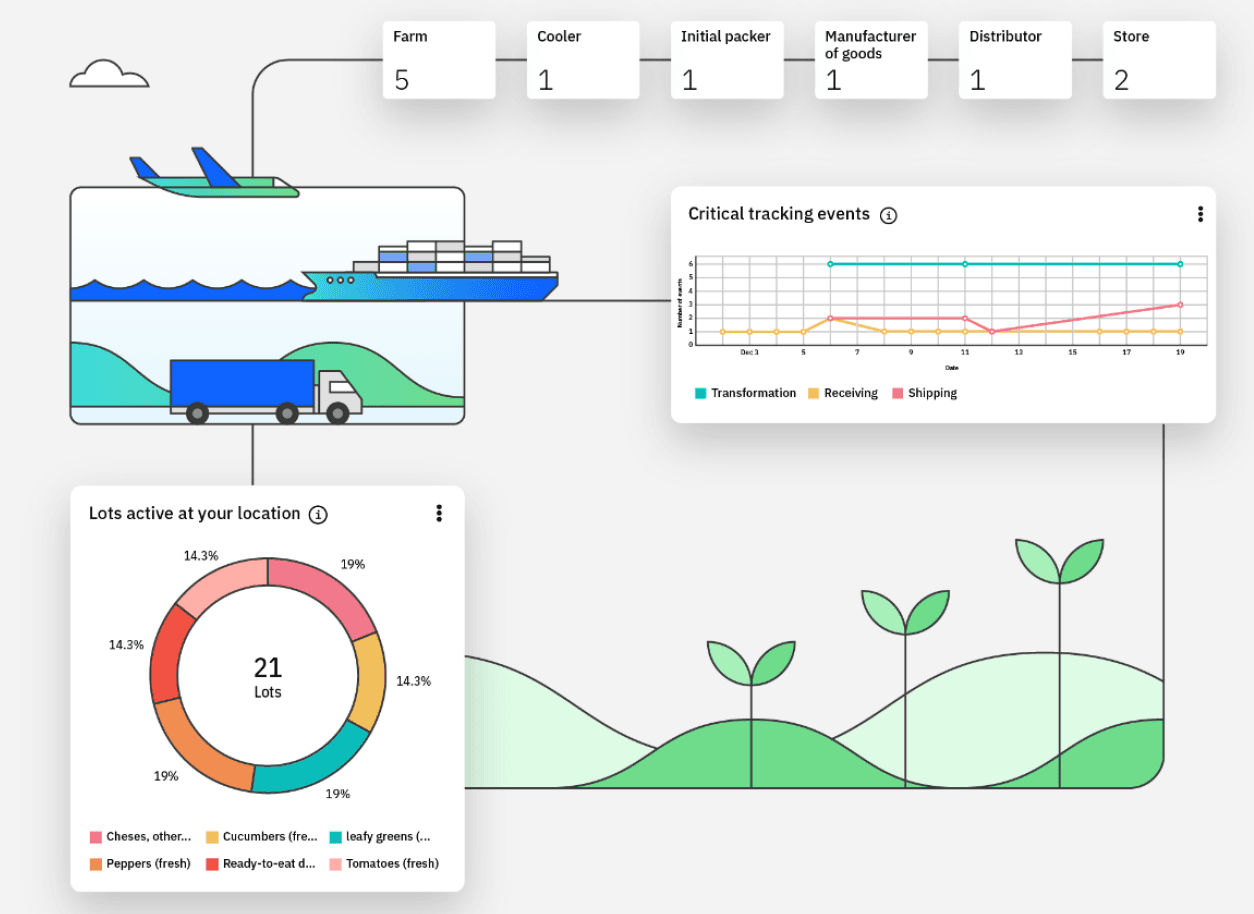Click the leafy greens legend swatch
The image size is (1254, 914).
336,837
